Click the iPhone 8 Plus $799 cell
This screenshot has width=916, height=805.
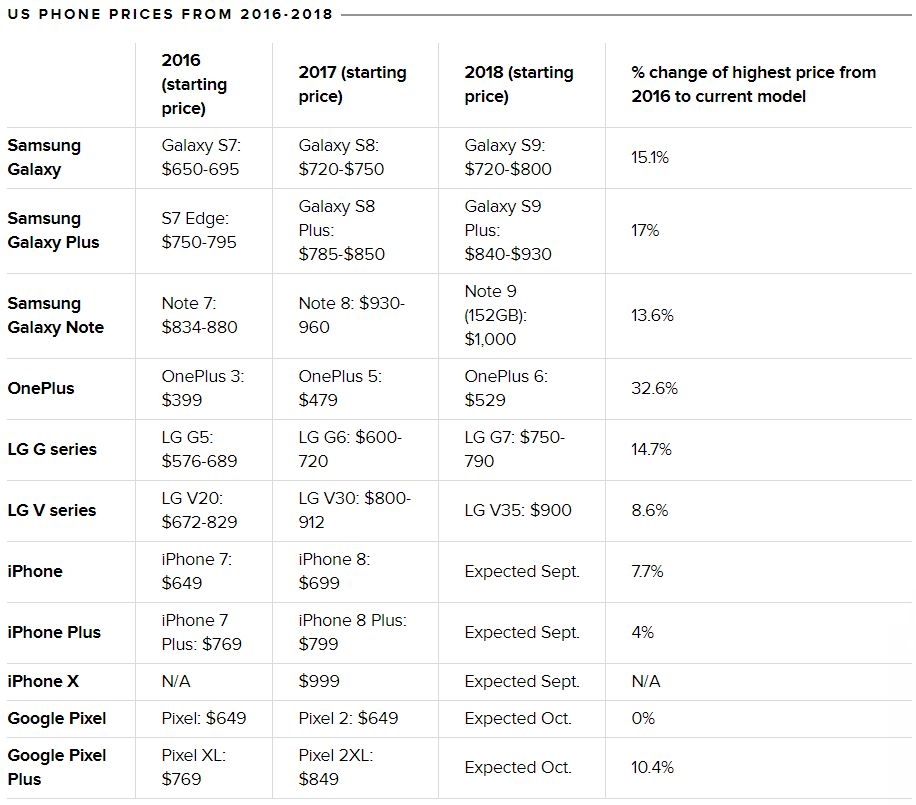pyautogui.click(x=352, y=632)
